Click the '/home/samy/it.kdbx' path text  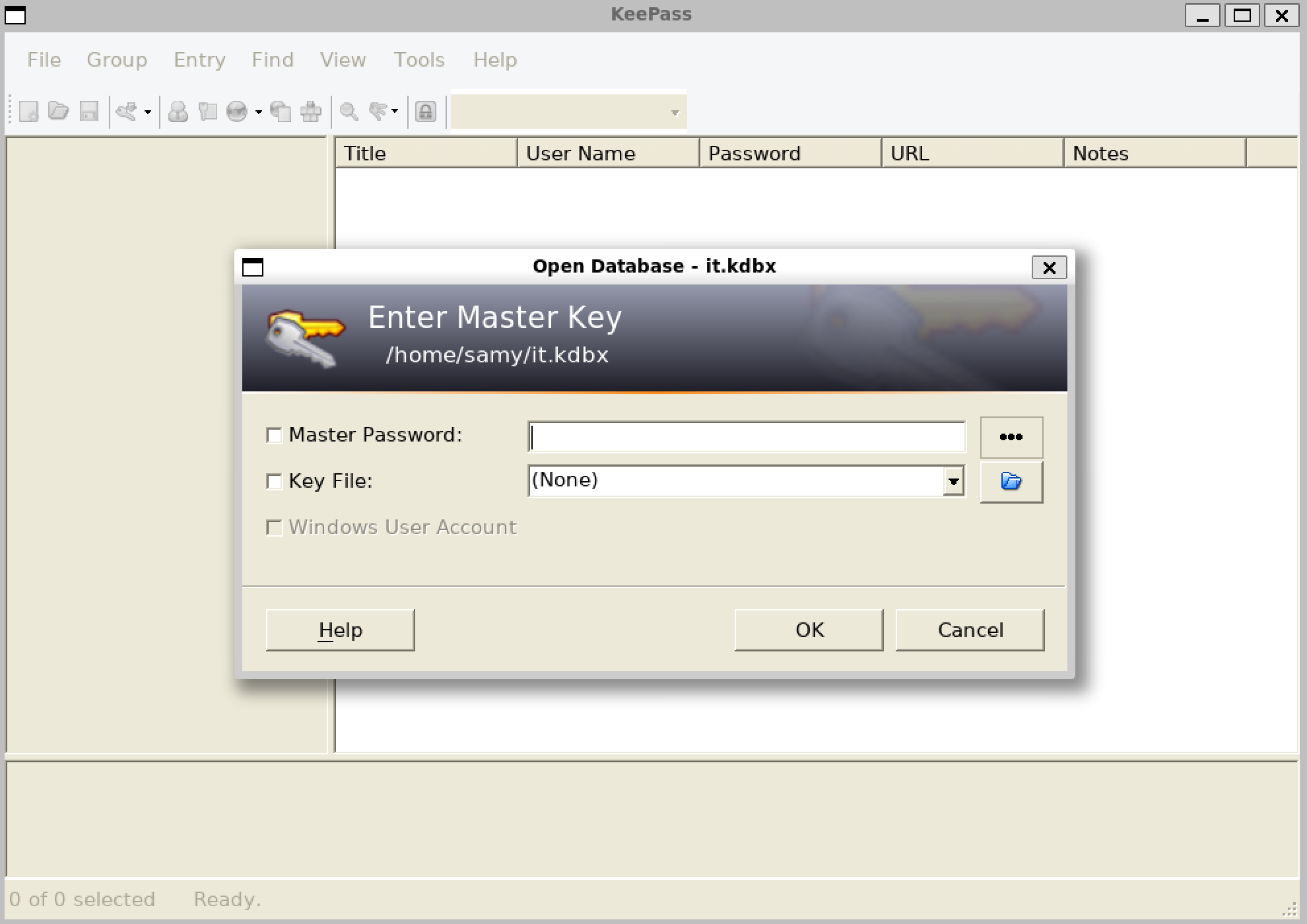point(497,355)
